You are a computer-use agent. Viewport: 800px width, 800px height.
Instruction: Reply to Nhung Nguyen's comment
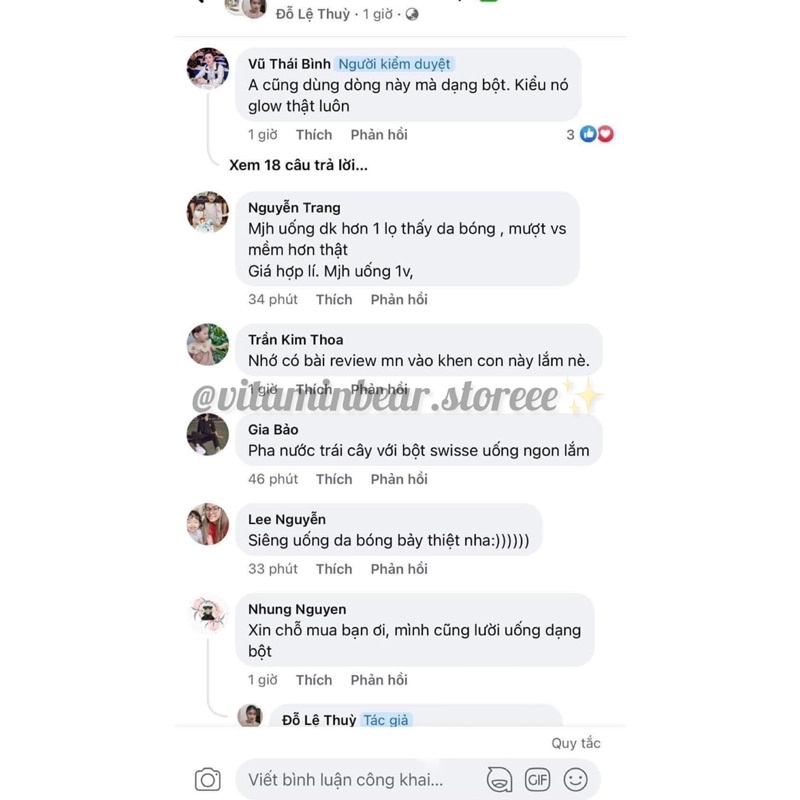click(x=379, y=680)
